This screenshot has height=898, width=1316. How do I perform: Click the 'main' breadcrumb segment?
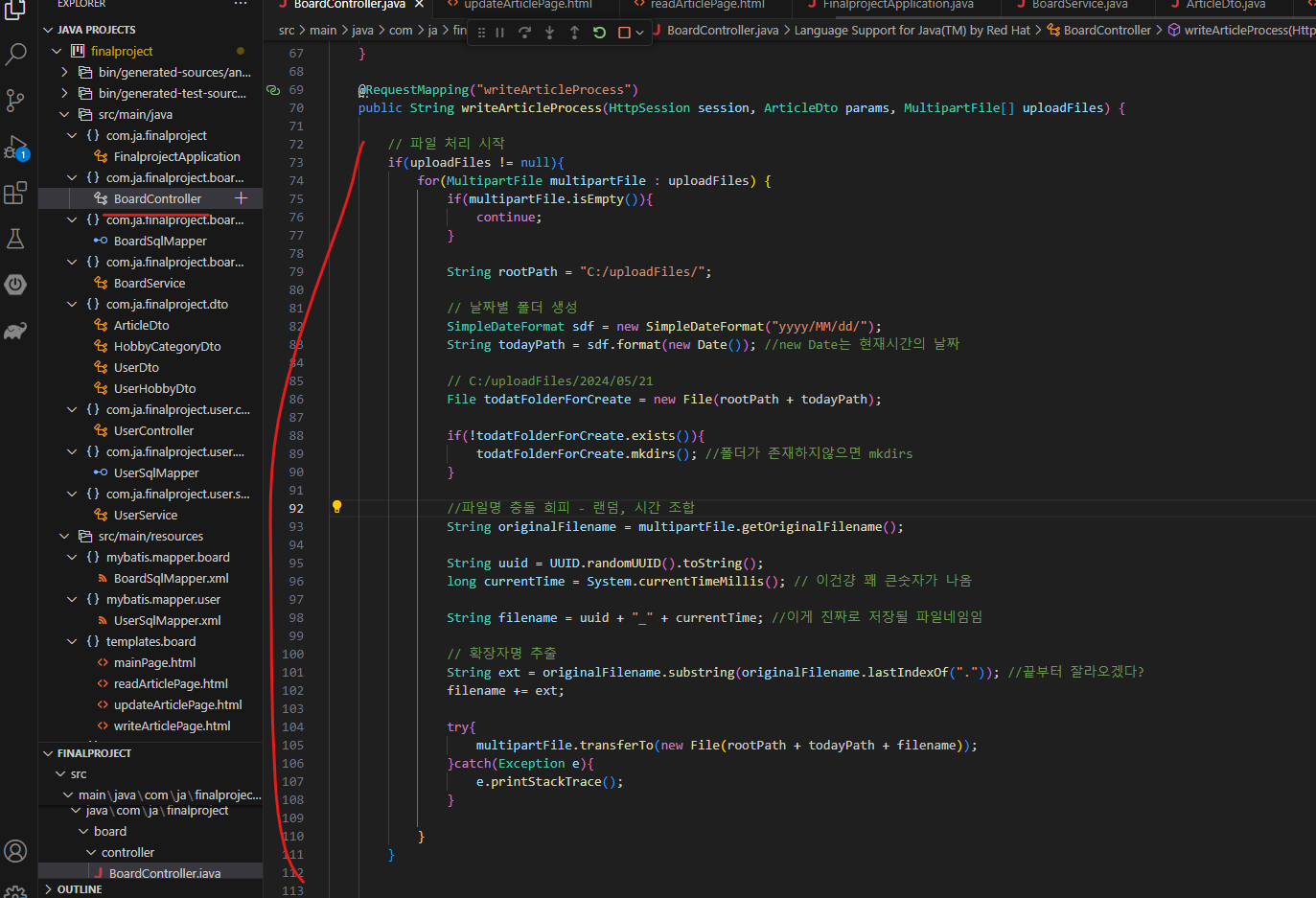[x=323, y=30]
